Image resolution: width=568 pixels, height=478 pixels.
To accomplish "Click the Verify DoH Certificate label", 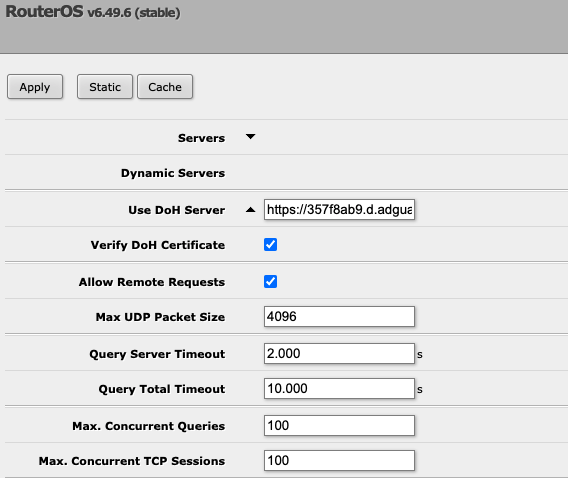I will (x=158, y=245).
